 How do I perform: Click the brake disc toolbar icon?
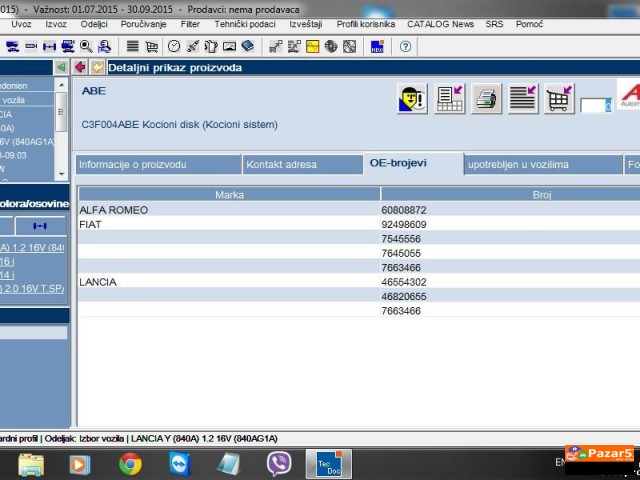(331, 47)
